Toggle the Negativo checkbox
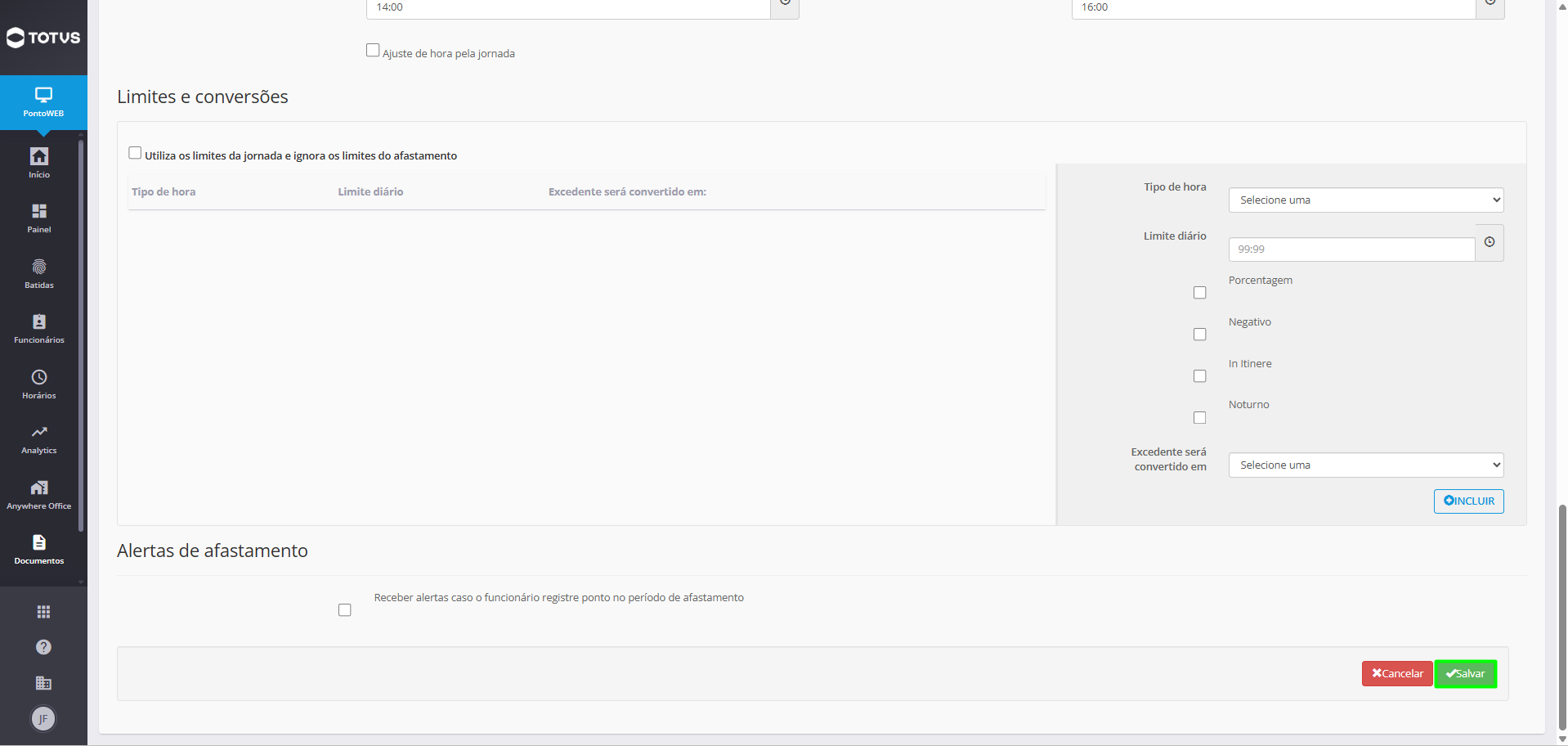 [x=1199, y=335]
